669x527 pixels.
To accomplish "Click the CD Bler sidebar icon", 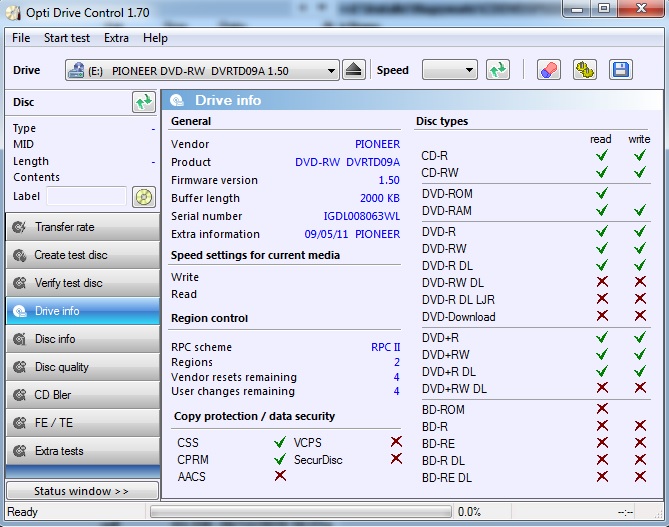I will tap(19, 395).
